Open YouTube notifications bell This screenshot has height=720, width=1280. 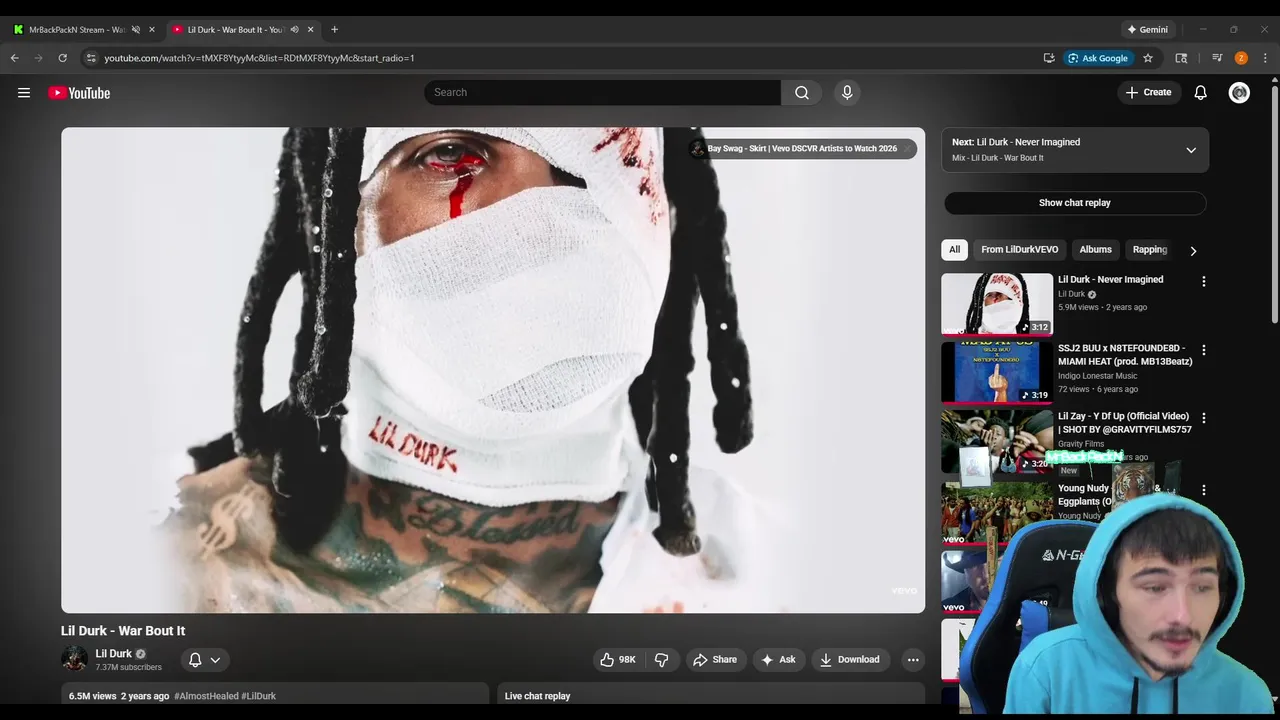click(1201, 93)
